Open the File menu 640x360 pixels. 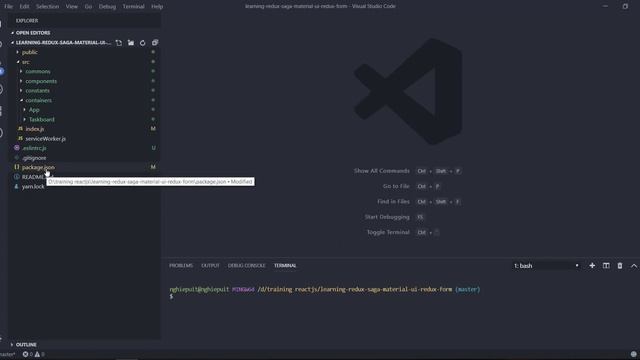point(9,7)
